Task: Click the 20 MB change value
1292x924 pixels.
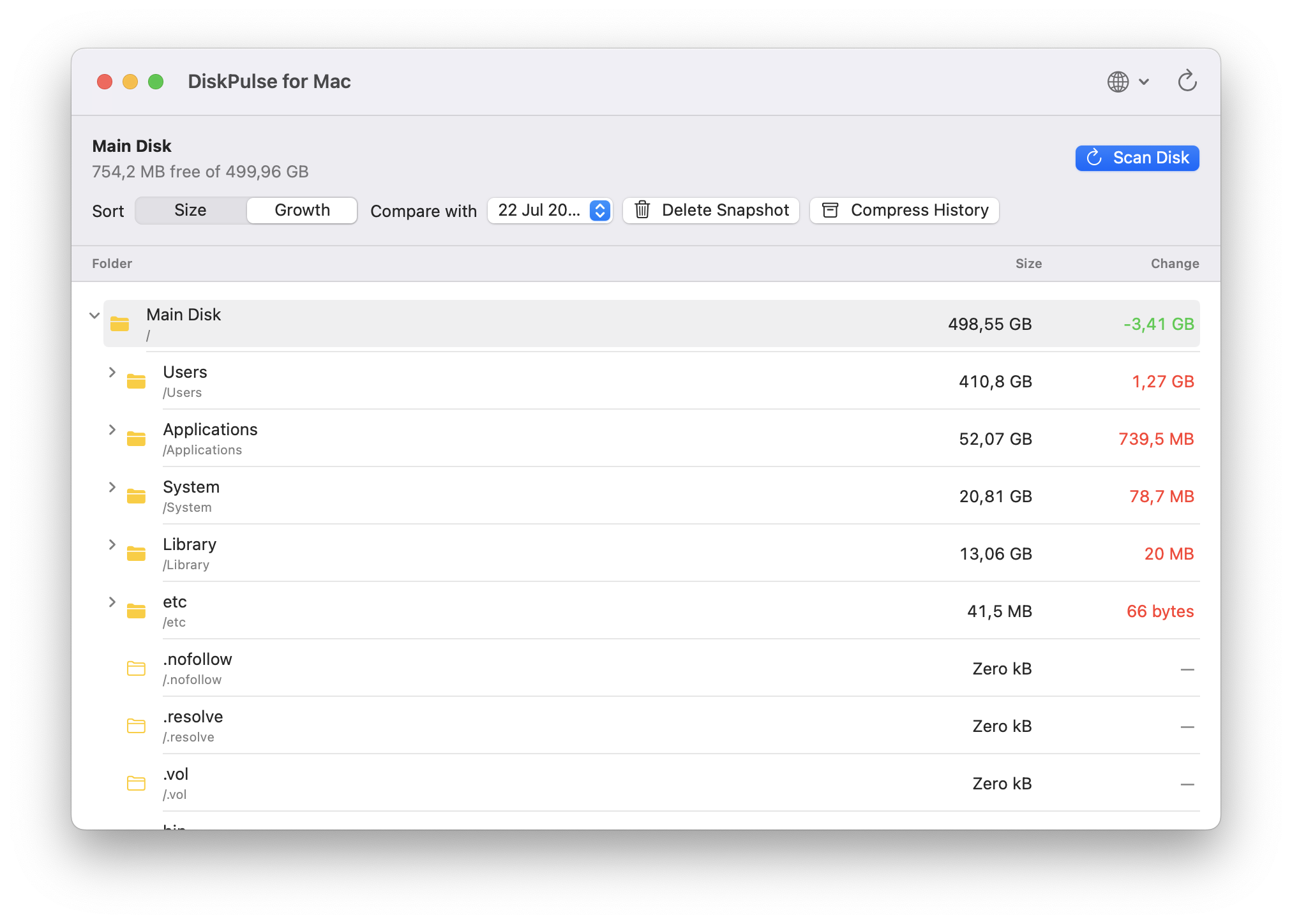Action: (x=1169, y=554)
